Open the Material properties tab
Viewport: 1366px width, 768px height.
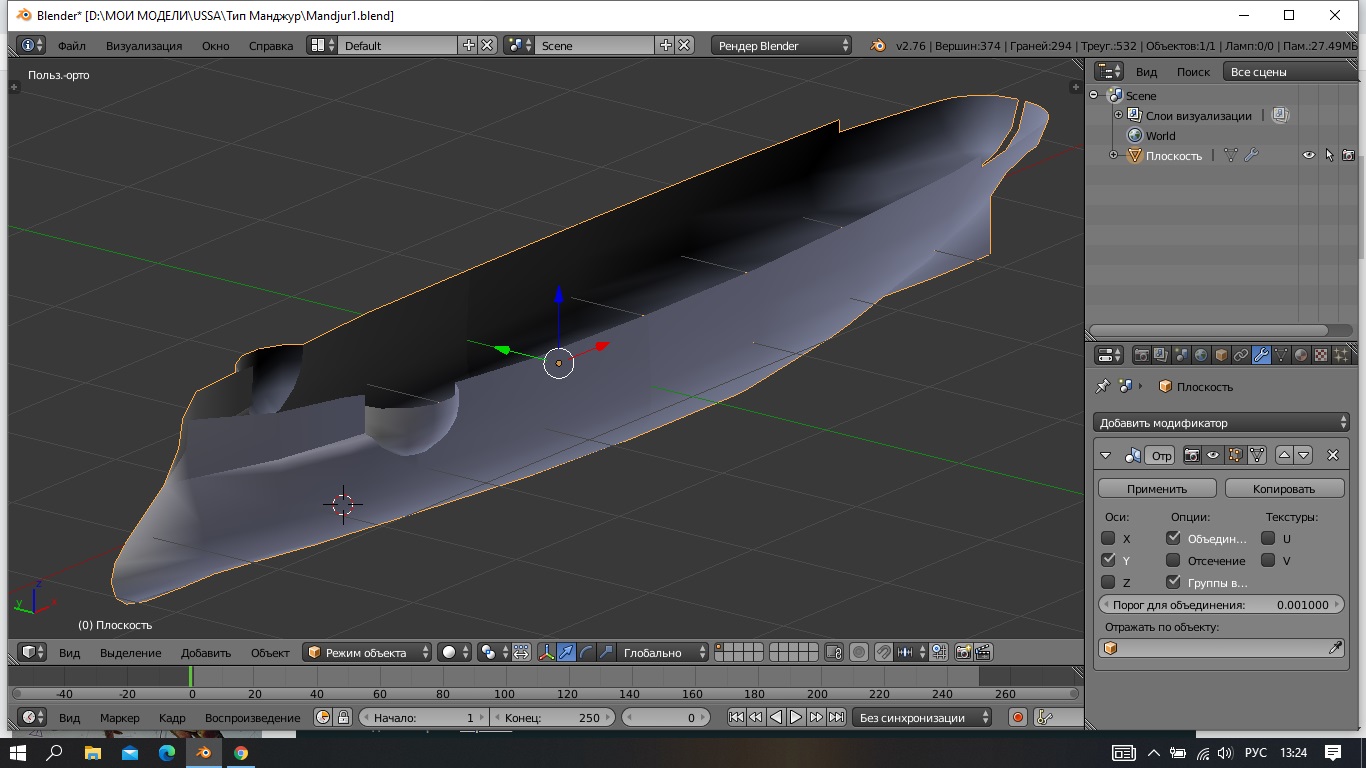tap(1301, 355)
